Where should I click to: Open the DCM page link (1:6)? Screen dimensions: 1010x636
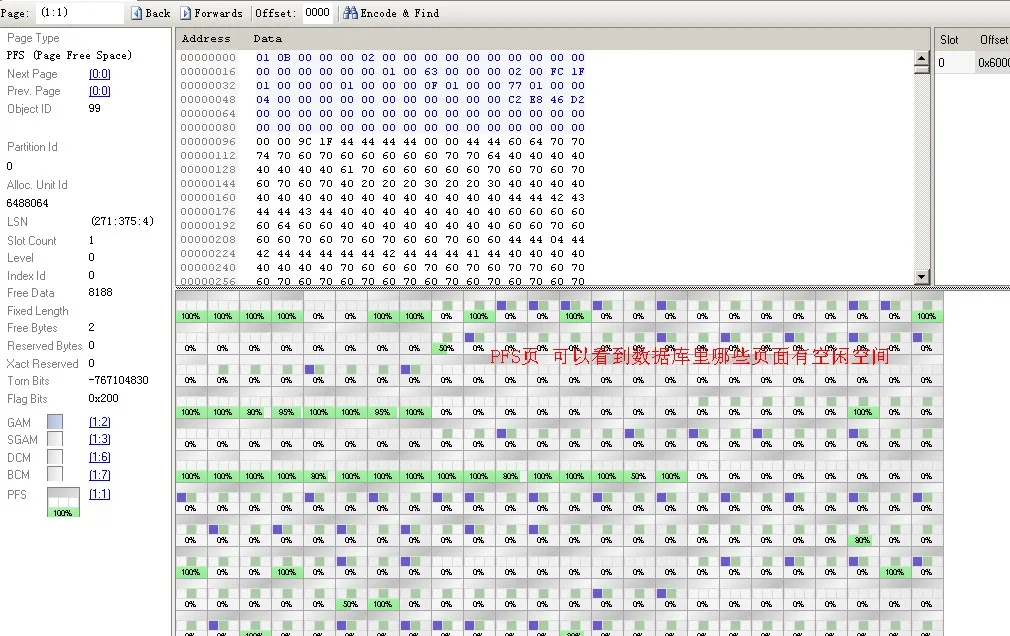[99, 457]
